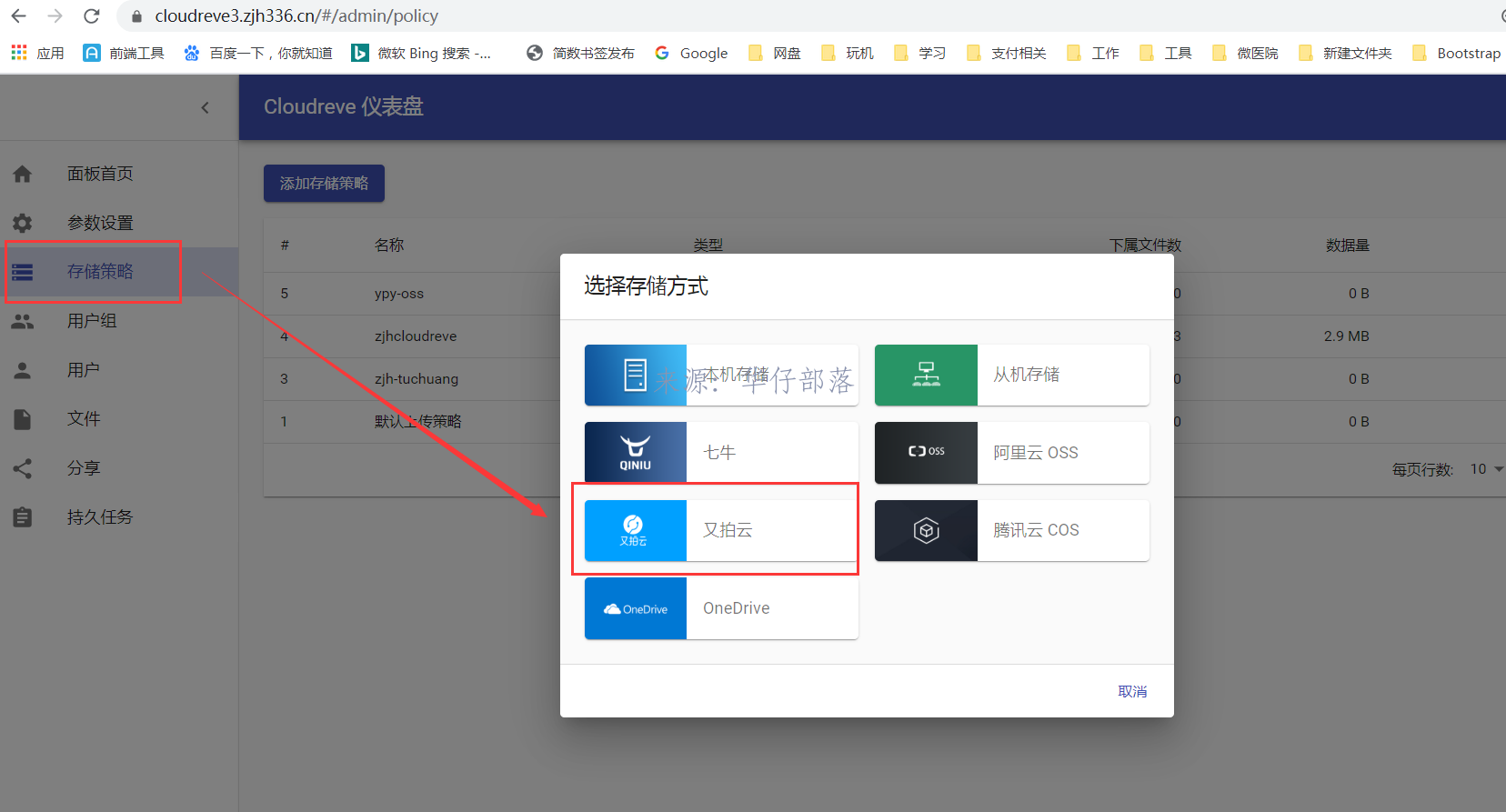Open the 工作 bookmark folder
1506x812 pixels.
point(1092,54)
